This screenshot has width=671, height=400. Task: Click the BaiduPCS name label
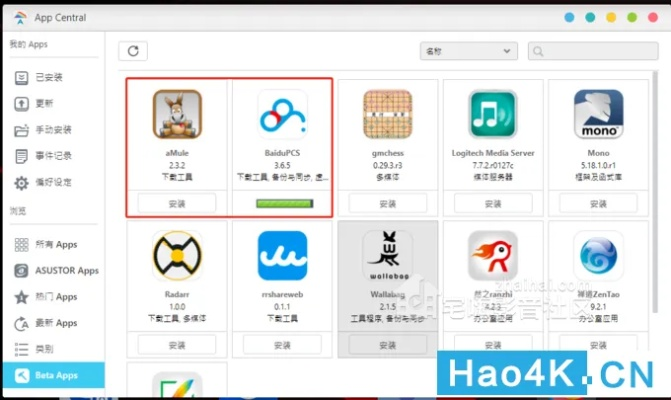pyautogui.click(x=282, y=153)
